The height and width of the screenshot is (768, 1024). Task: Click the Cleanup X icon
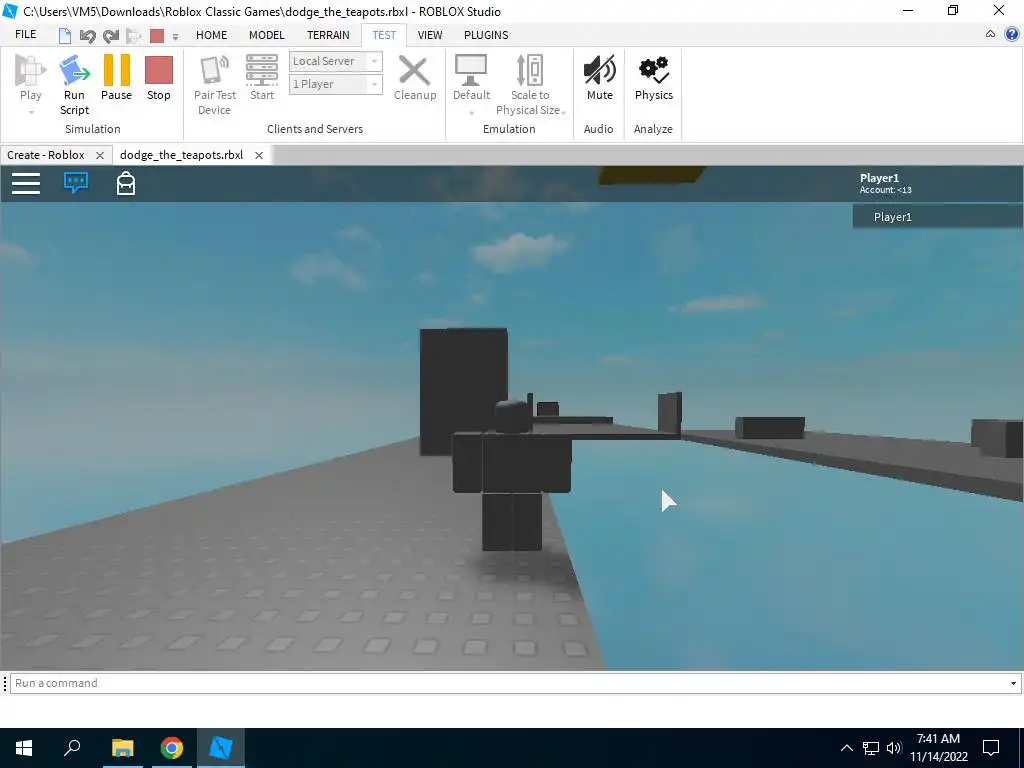[415, 71]
